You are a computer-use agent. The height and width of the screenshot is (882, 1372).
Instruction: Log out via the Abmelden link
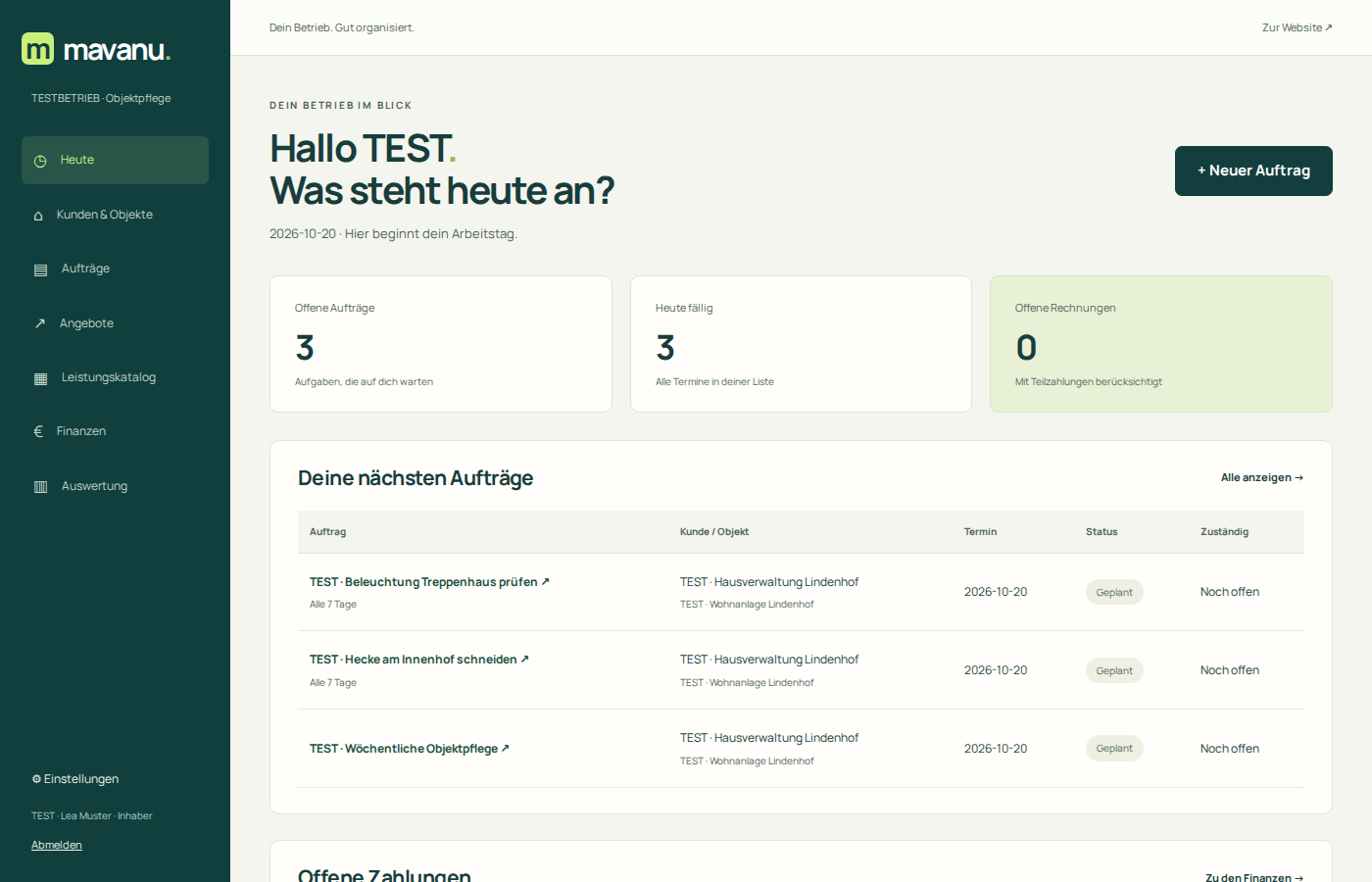pos(57,845)
